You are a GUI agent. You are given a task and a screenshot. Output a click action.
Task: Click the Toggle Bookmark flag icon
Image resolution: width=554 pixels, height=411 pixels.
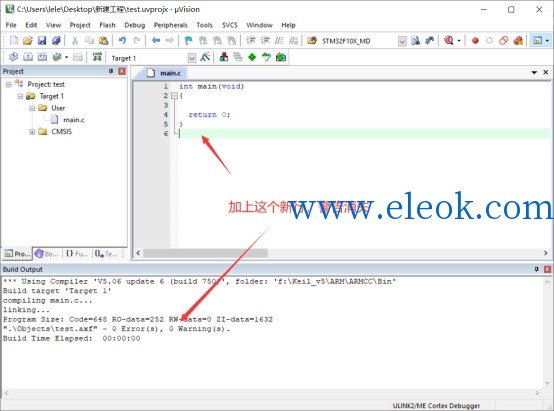[188, 41]
